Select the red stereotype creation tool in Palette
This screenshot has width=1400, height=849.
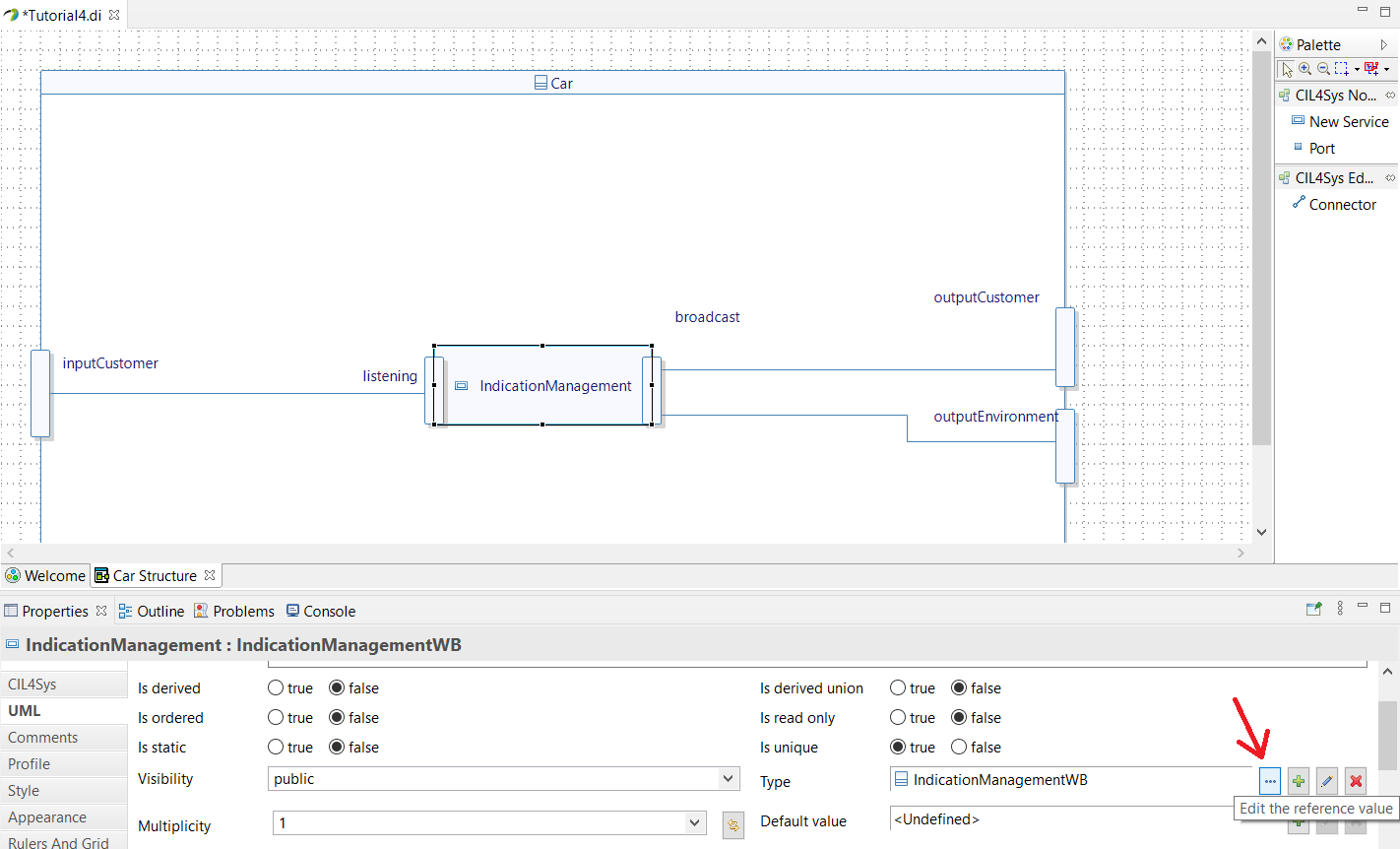(1370, 69)
